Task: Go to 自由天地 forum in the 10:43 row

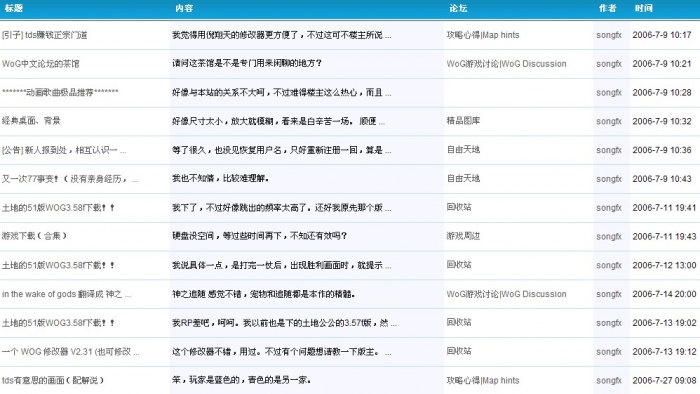Action: click(x=463, y=178)
